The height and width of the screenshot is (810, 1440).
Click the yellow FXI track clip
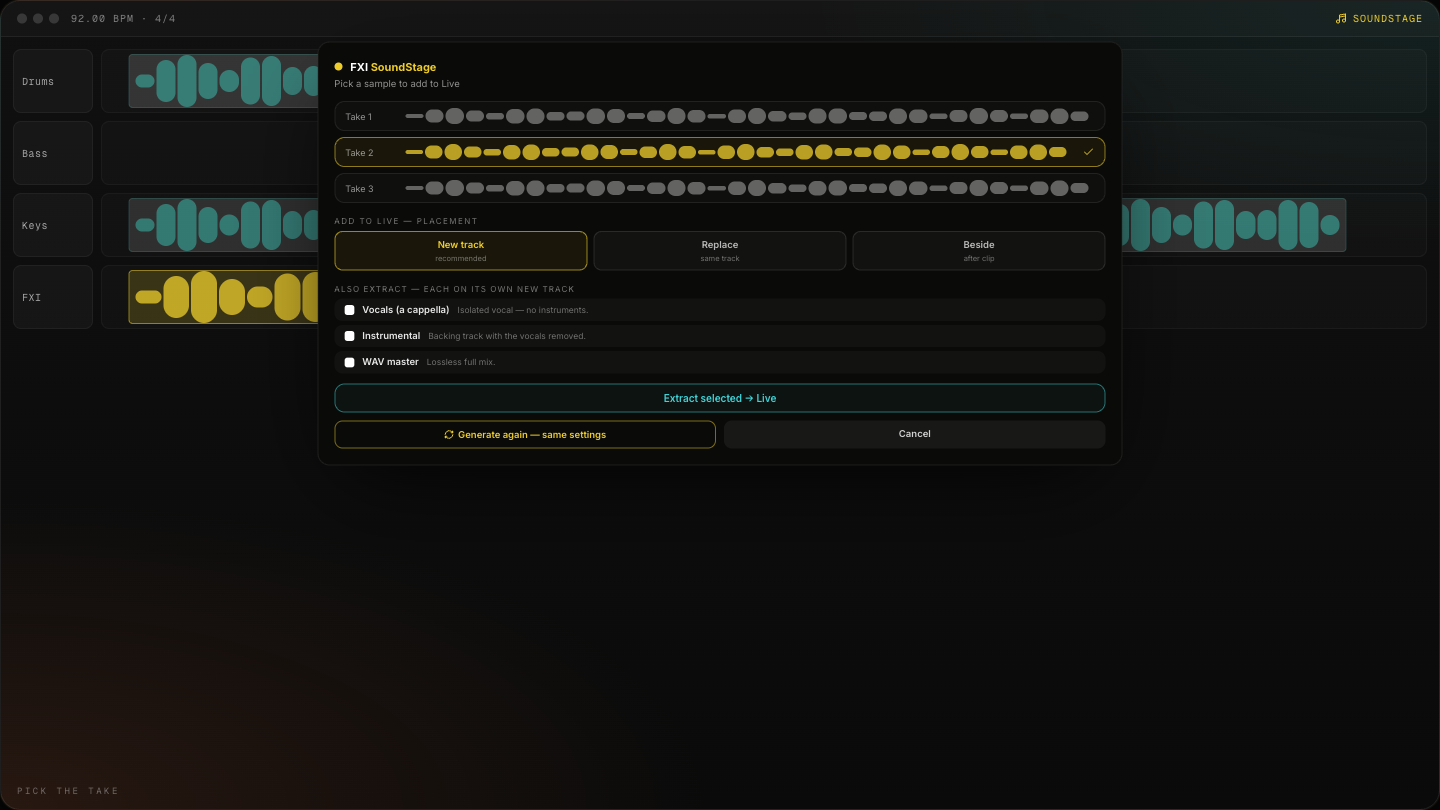223,297
